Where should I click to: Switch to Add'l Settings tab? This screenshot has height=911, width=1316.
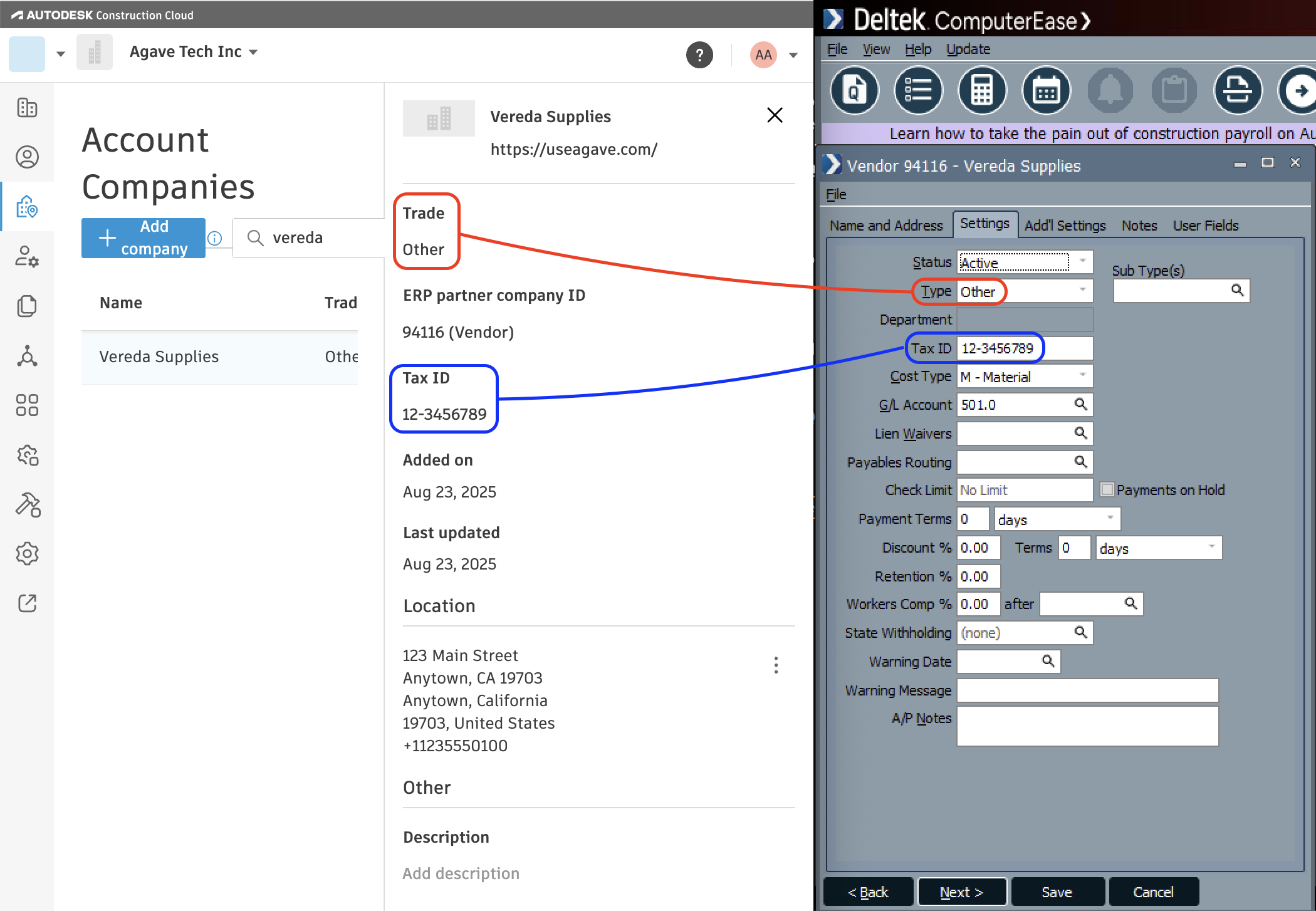click(x=1065, y=226)
